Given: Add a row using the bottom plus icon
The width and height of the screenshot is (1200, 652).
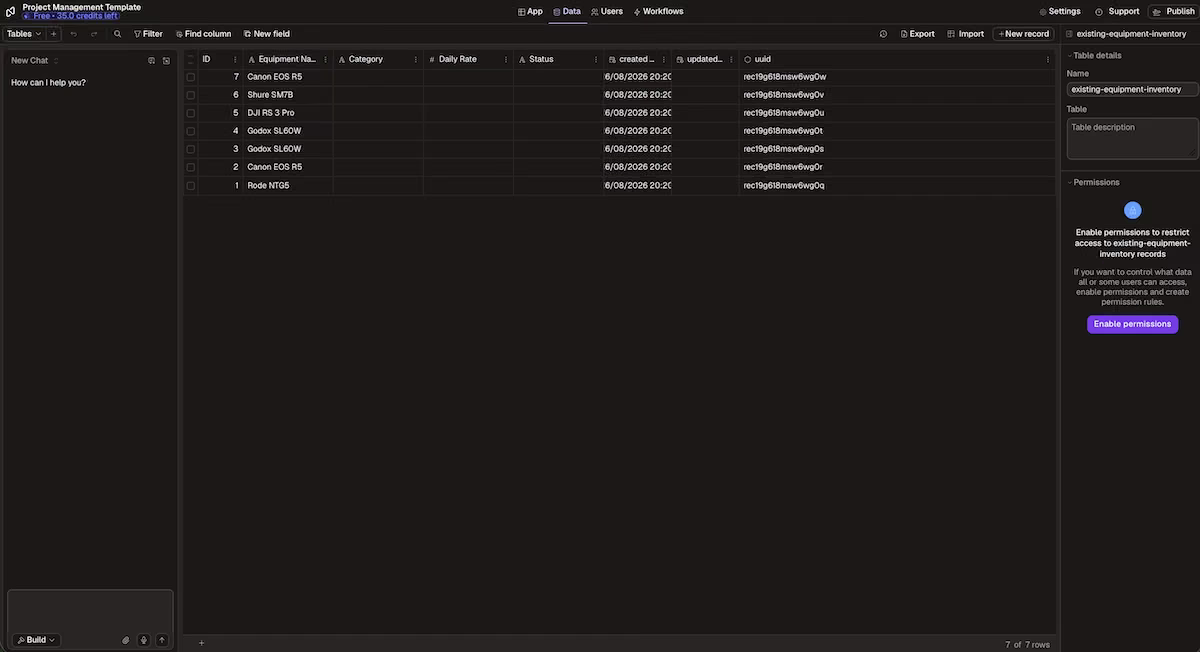Looking at the screenshot, I should coord(201,644).
